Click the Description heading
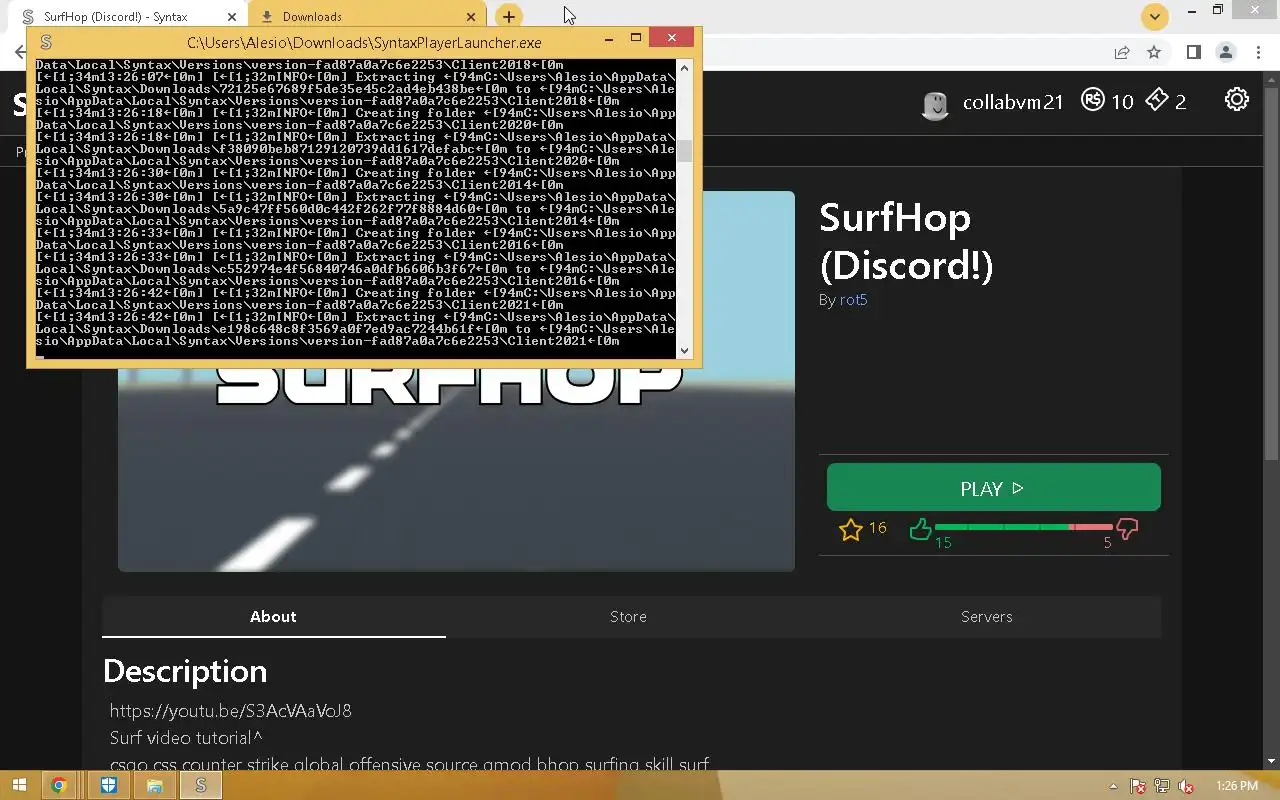 tap(185, 671)
